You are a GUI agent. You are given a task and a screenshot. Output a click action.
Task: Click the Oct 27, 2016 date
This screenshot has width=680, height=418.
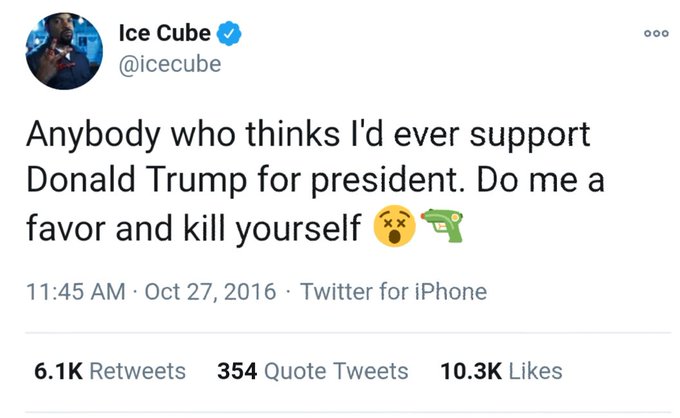pyautogui.click(x=208, y=293)
